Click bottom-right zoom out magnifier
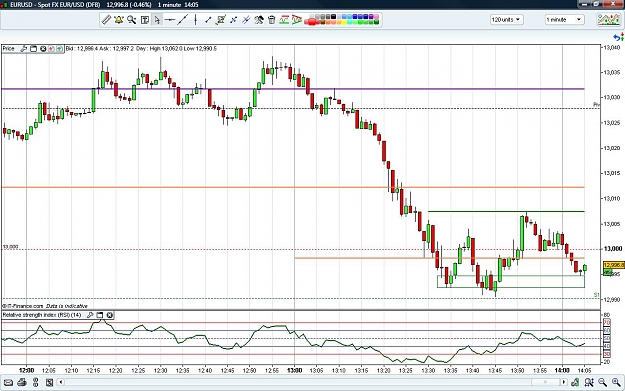The width and height of the screenshot is (625, 391). pos(602,383)
